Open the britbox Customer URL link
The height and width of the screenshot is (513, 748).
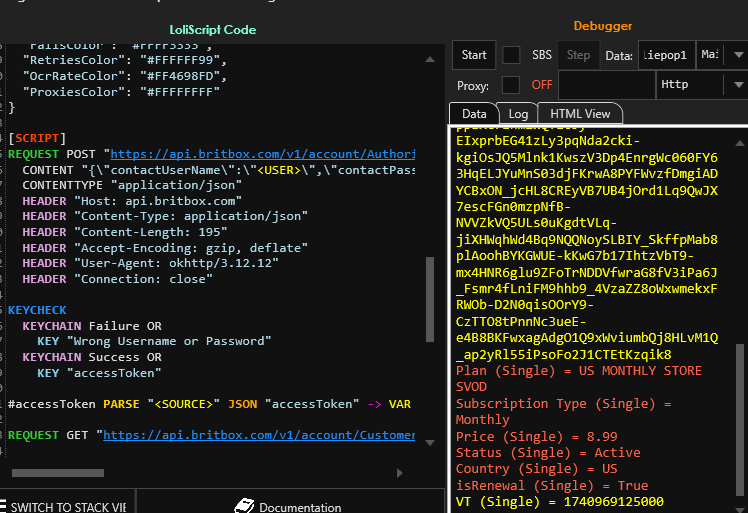pyautogui.click(x=259, y=435)
